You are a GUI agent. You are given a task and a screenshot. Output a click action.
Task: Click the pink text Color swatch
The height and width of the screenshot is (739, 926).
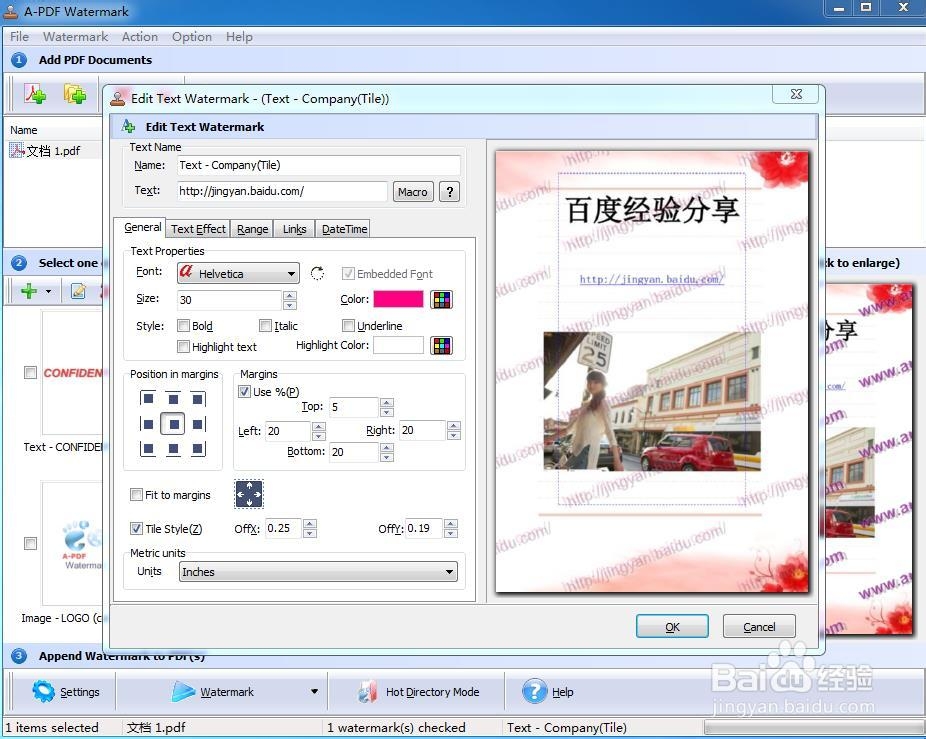click(x=399, y=299)
